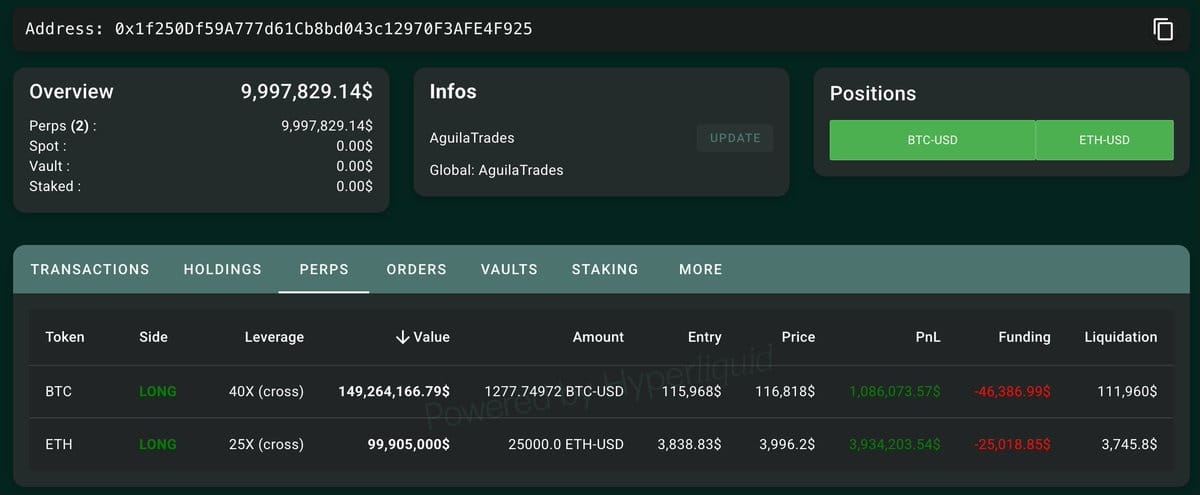Open the BTC-USD position button
The height and width of the screenshot is (495, 1200).
coord(932,140)
